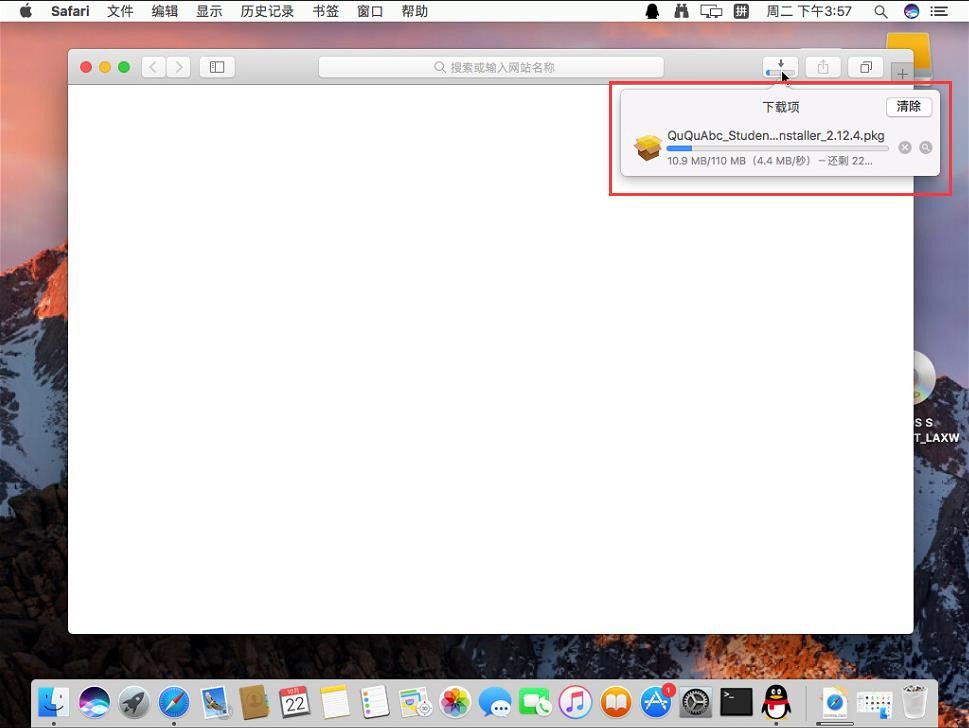Open the 书签 menu
The height and width of the screenshot is (728, 969).
click(x=325, y=12)
